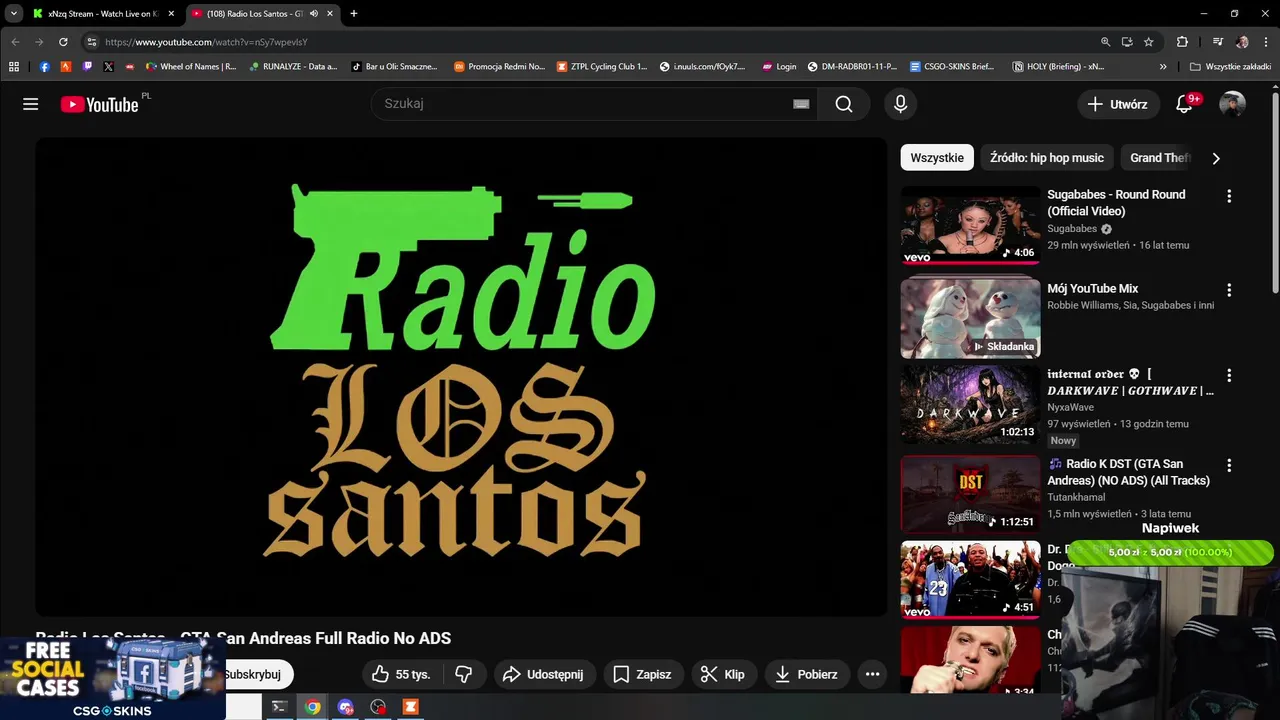Open the Chrome profile avatar menu
Image resolution: width=1280 pixels, height=720 pixels.
point(1242,42)
